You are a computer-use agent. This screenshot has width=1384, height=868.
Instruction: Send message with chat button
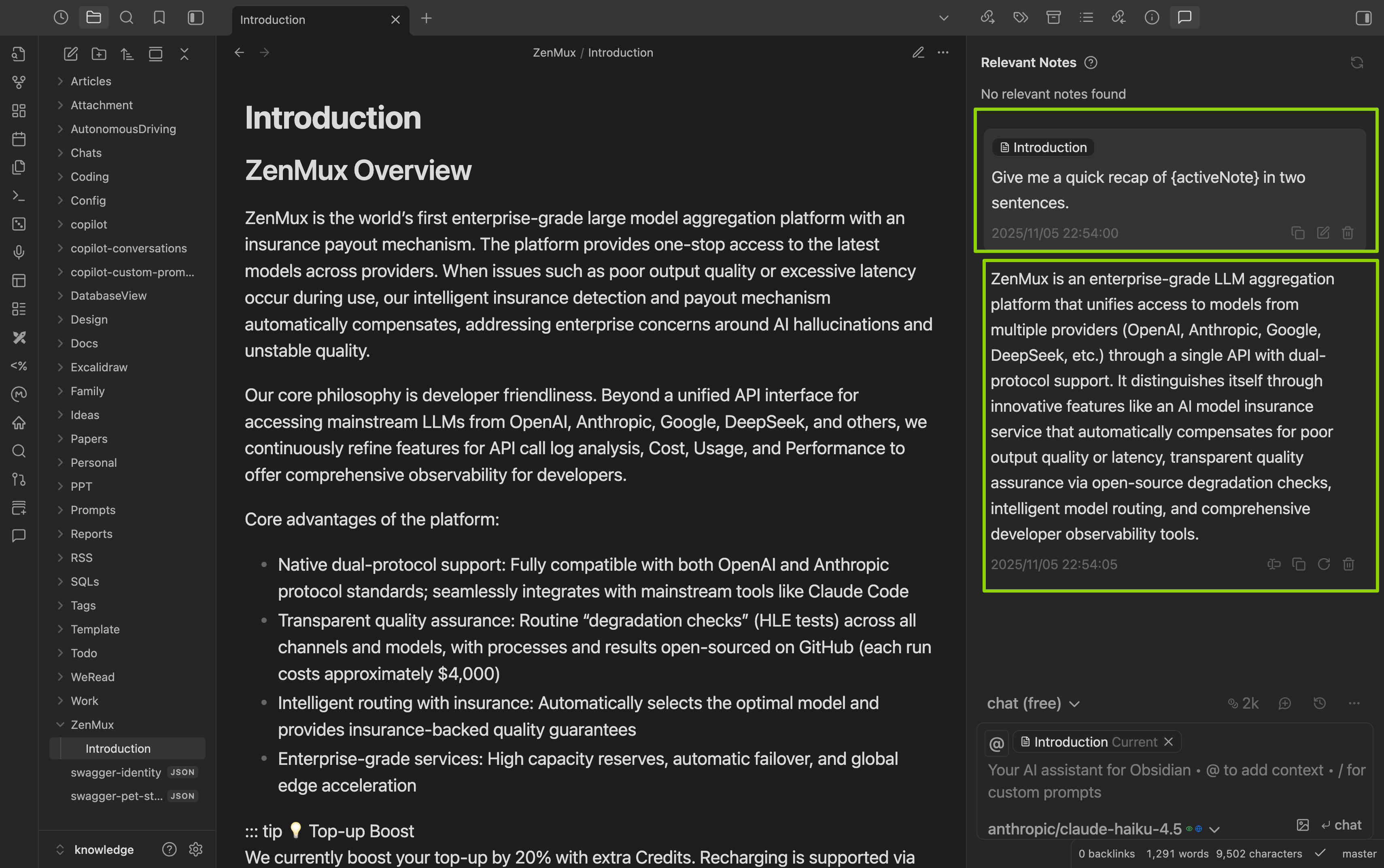pos(1342,825)
